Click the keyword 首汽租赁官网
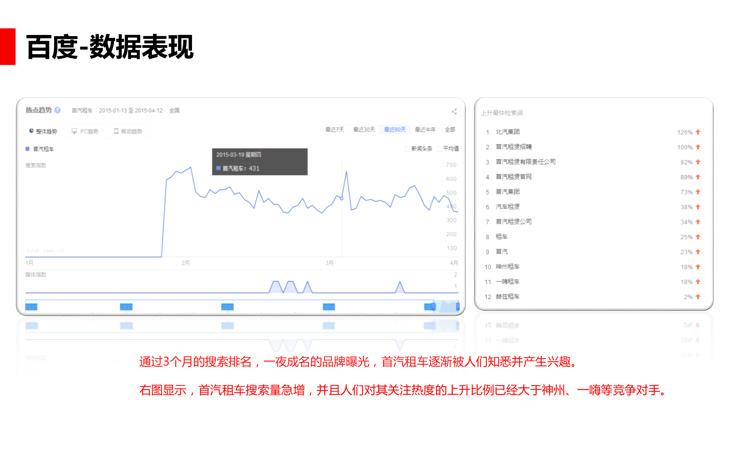 (514, 177)
